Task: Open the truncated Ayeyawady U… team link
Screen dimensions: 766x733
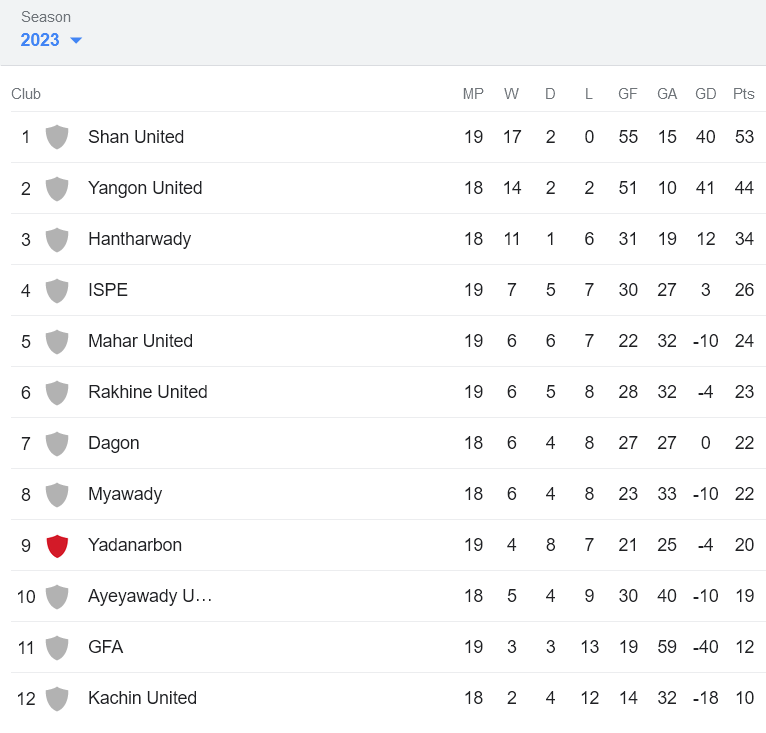Action: point(150,596)
